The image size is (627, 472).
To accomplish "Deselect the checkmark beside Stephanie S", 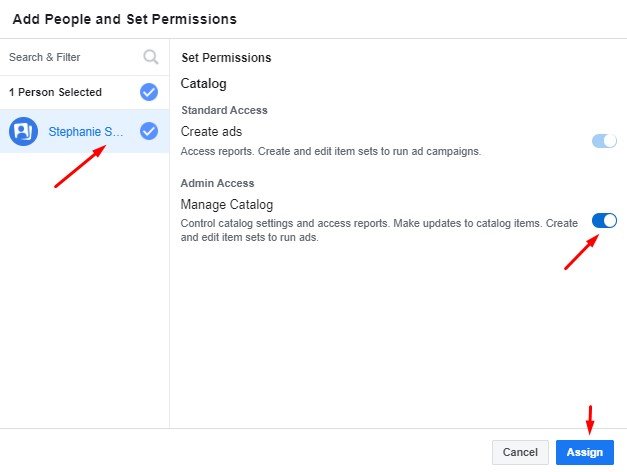I will (x=149, y=131).
